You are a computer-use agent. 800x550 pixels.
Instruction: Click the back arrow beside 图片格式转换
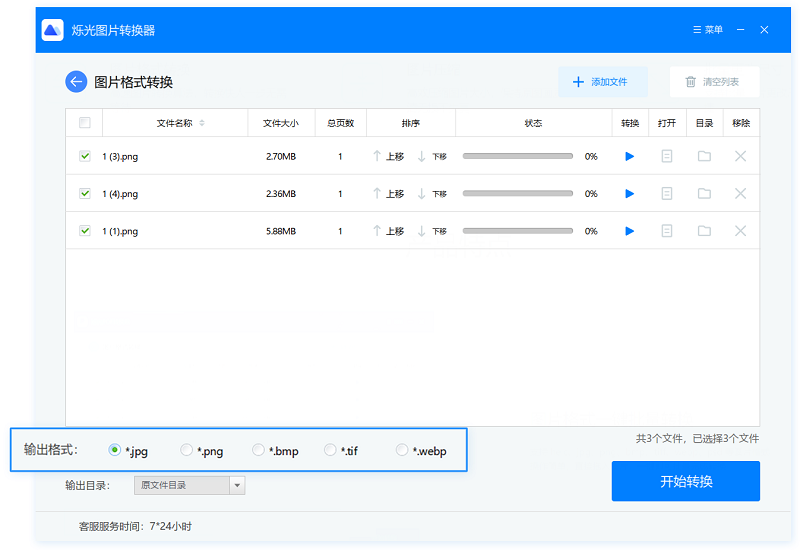pos(76,82)
